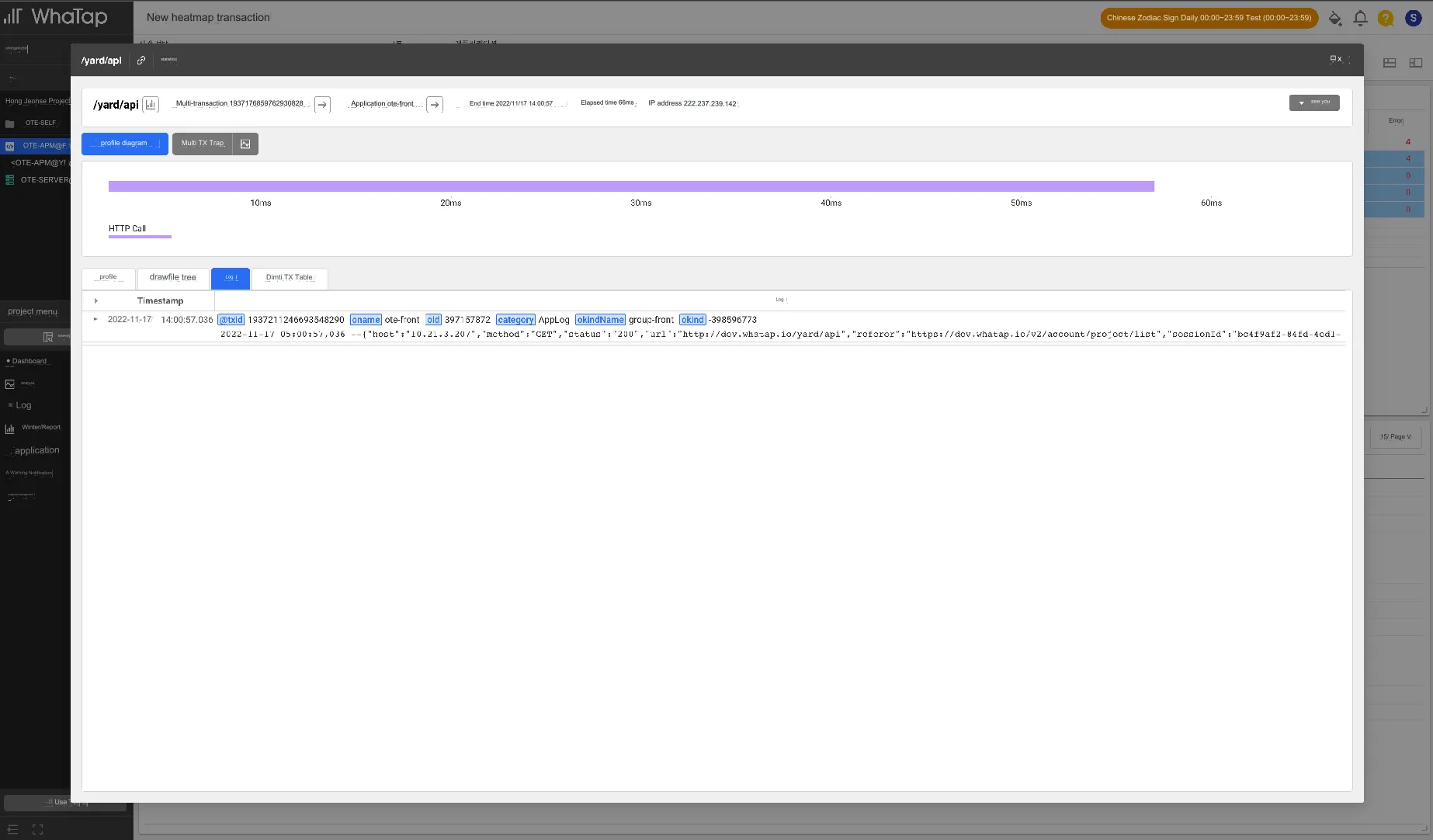Open multi-transaction arrow button
This screenshot has width=1433, height=840.
(322, 104)
